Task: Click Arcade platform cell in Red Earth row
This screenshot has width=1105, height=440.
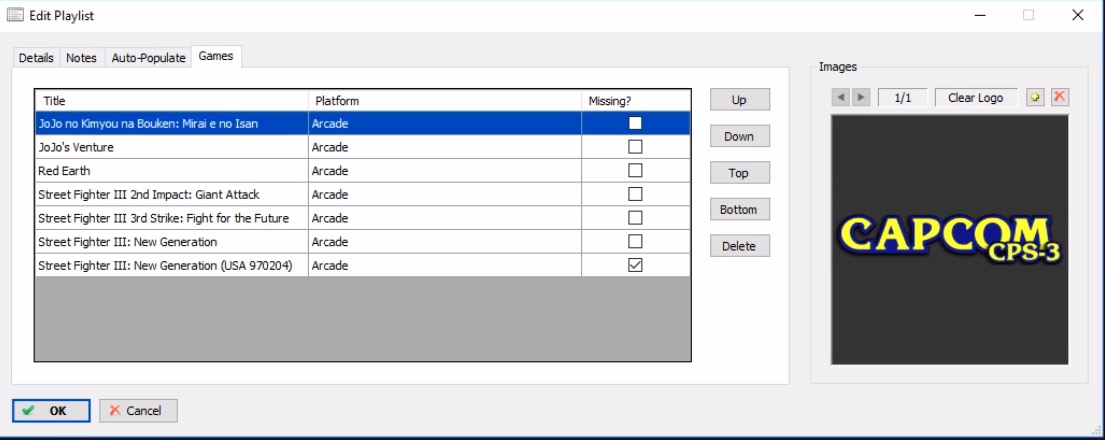Action: [x=445, y=171]
